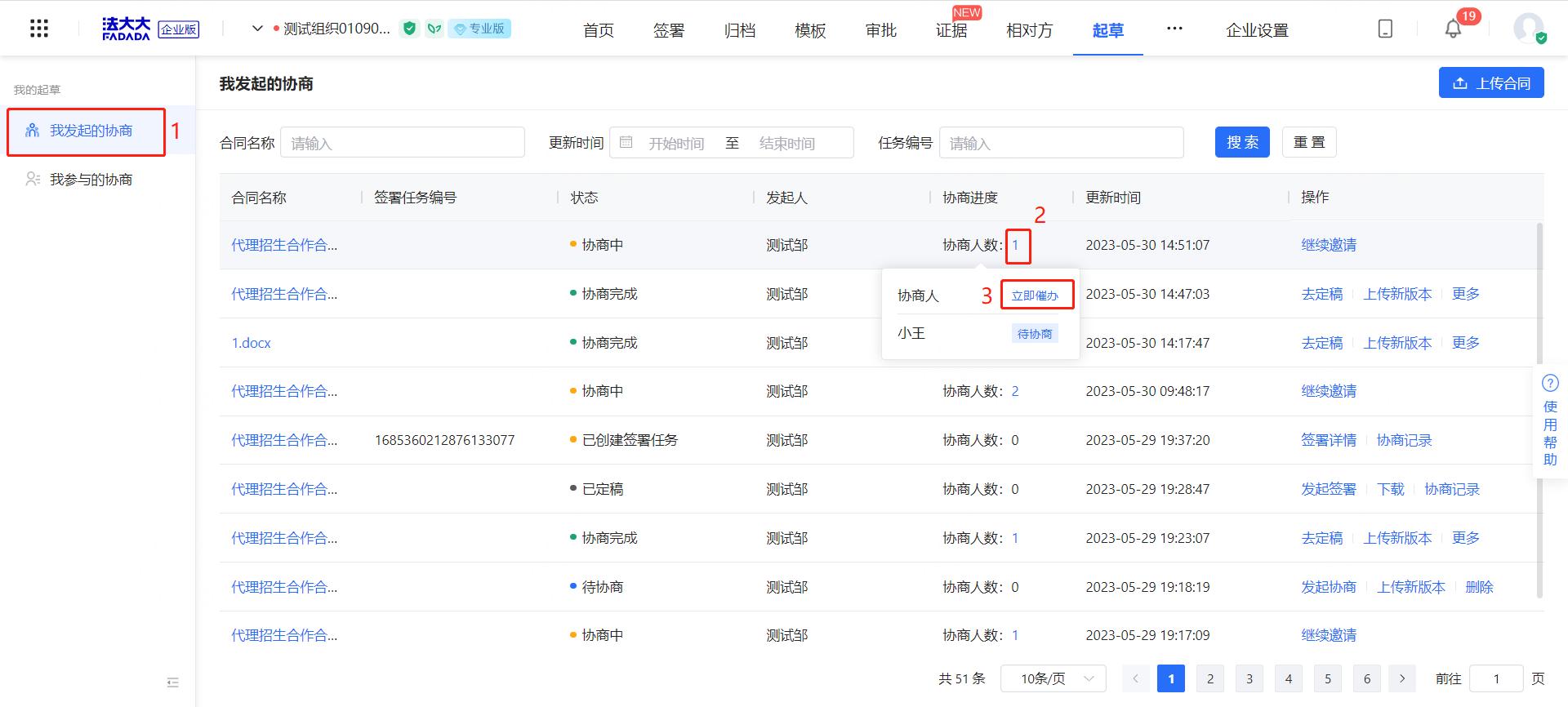
Task: Open notifications bell with 19 badge
Action: pyautogui.click(x=1453, y=29)
